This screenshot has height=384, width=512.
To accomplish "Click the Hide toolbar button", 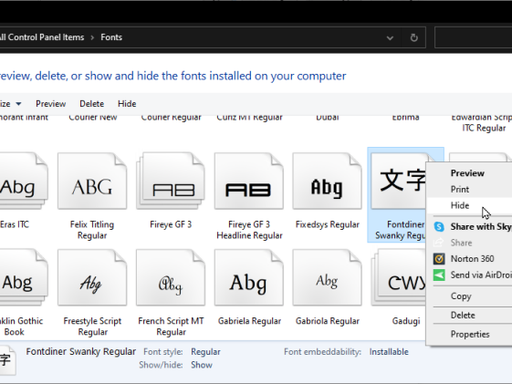I will click(x=127, y=104).
